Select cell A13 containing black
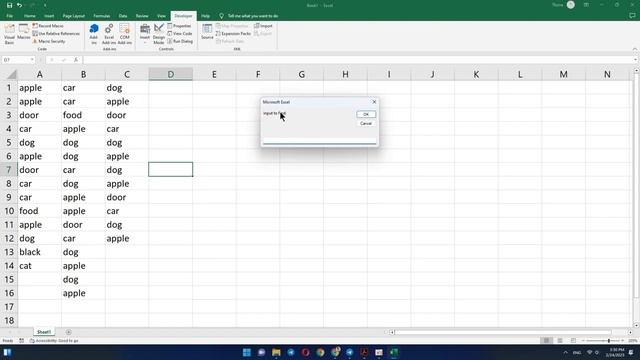This screenshot has width=640, height=360. (x=40, y=252)
